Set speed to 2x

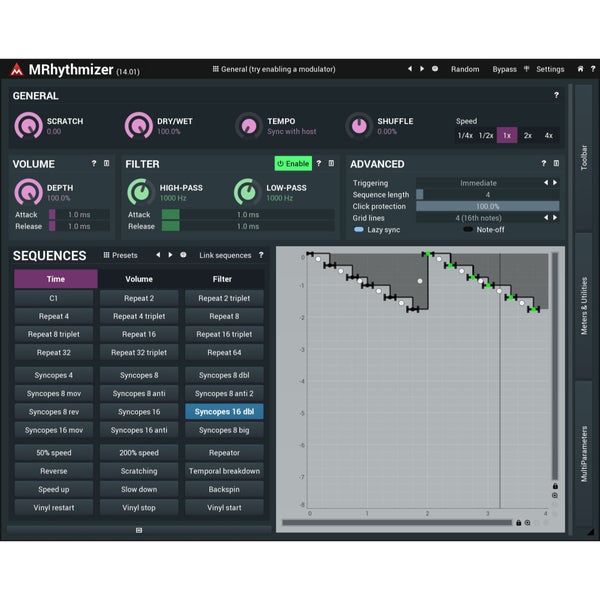[528, 135]
